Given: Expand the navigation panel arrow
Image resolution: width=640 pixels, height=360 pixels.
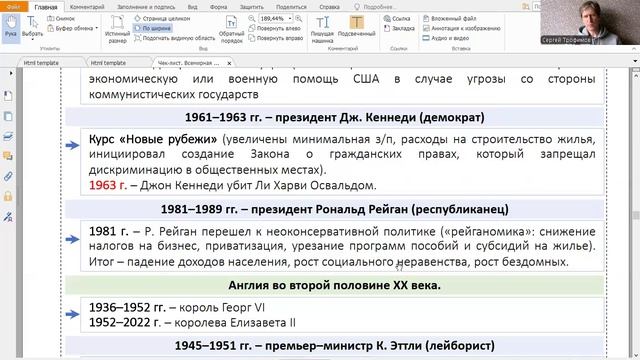Looking at the screenshot, I should [11, 73].
